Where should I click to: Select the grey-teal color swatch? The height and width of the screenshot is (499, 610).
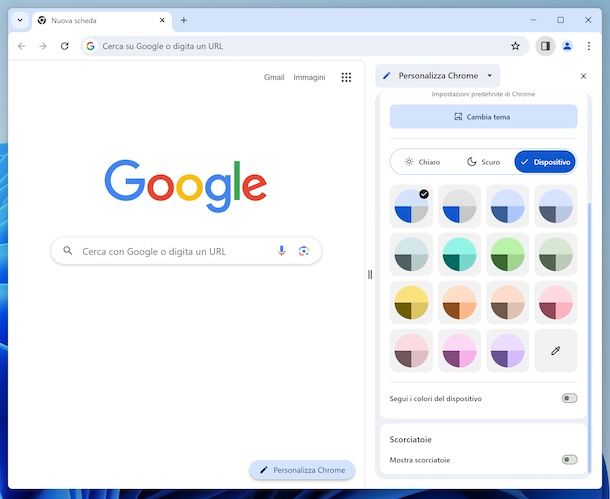click(x=411, y=254)
